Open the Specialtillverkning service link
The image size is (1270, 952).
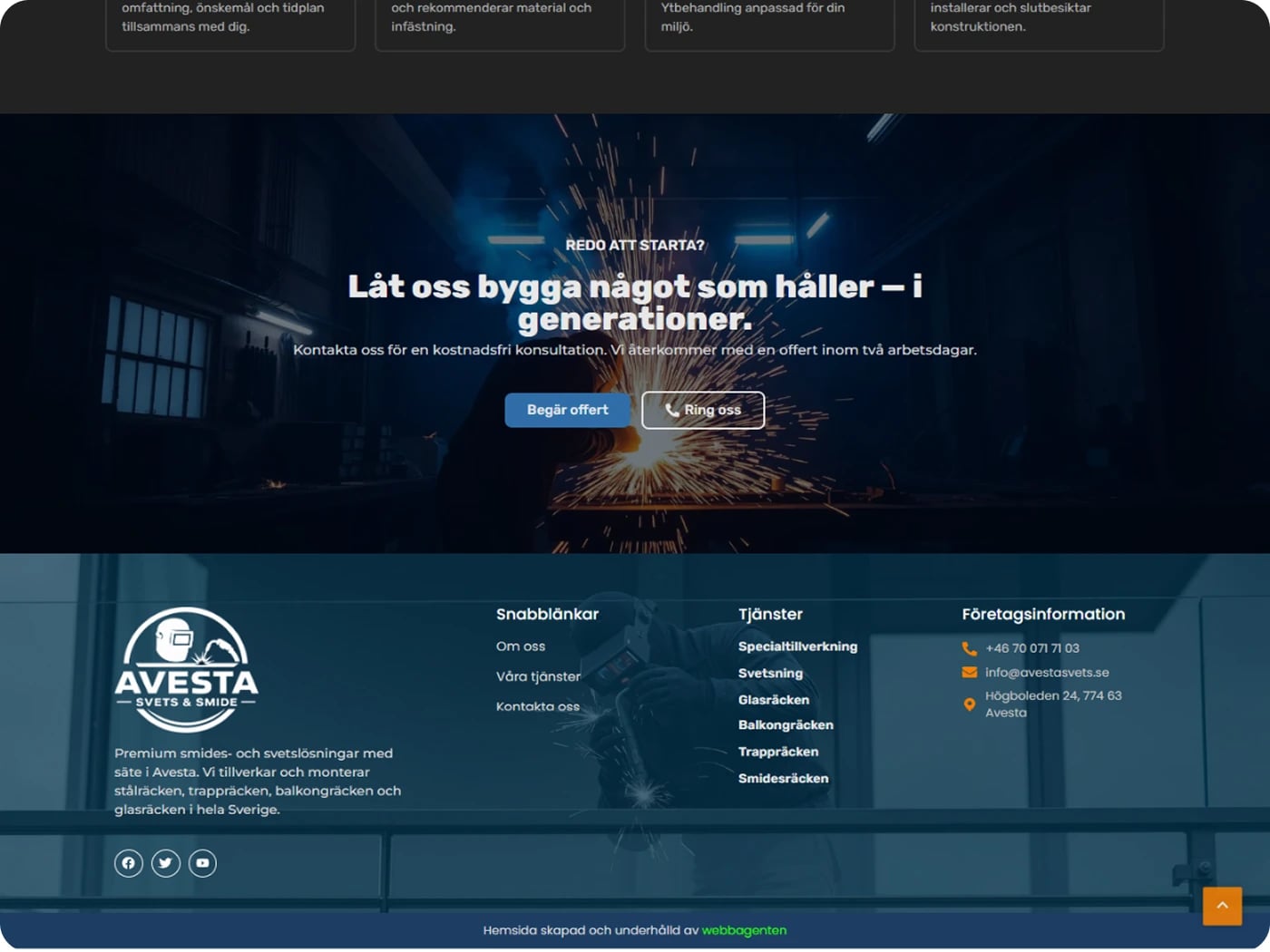tap(798, 646)
